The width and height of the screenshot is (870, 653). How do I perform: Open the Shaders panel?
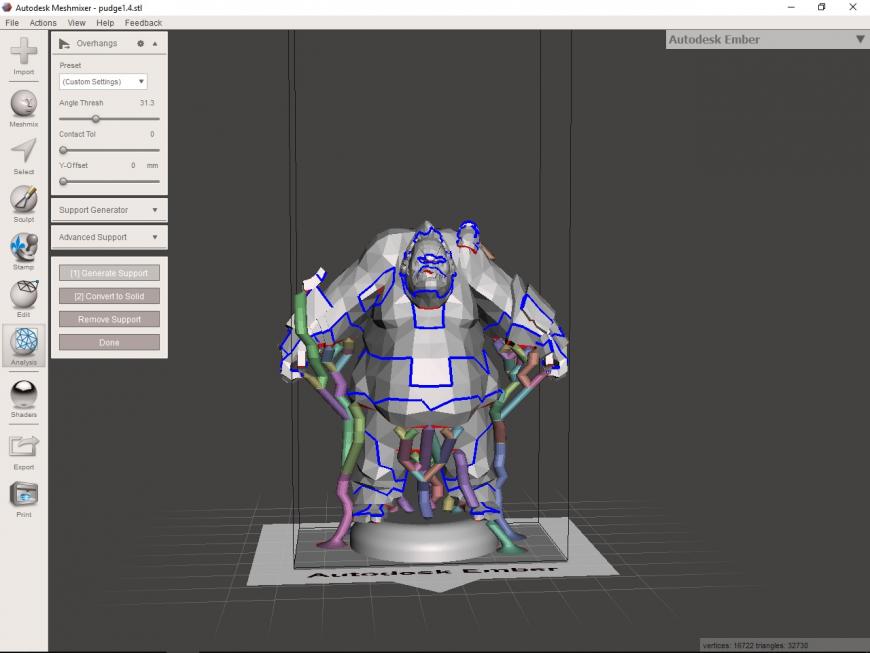23,399
